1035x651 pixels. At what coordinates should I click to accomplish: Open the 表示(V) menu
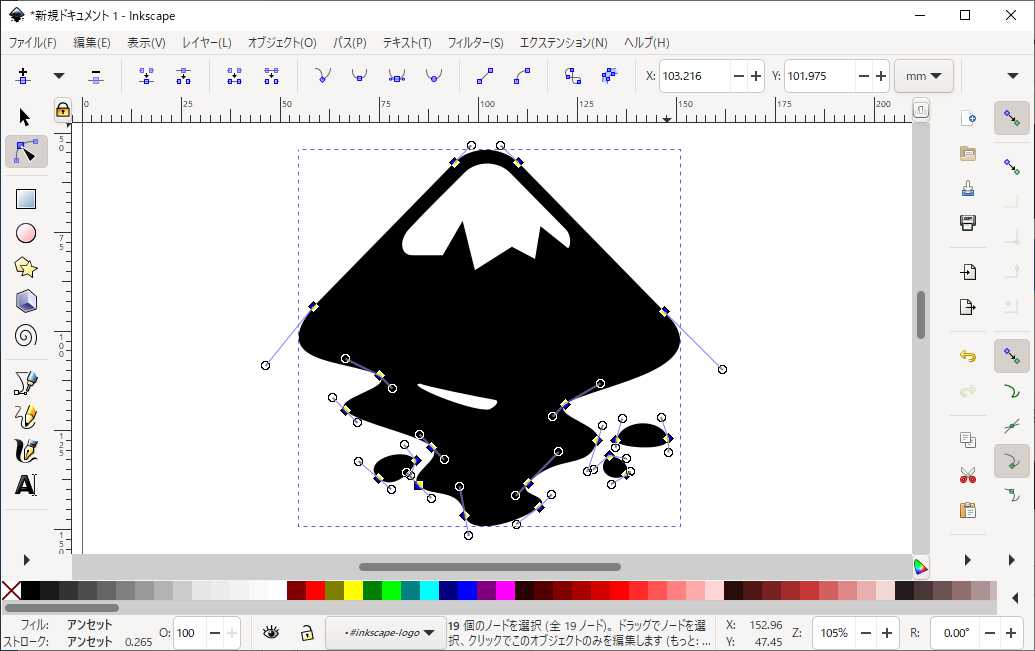click(x=146, y=43)
